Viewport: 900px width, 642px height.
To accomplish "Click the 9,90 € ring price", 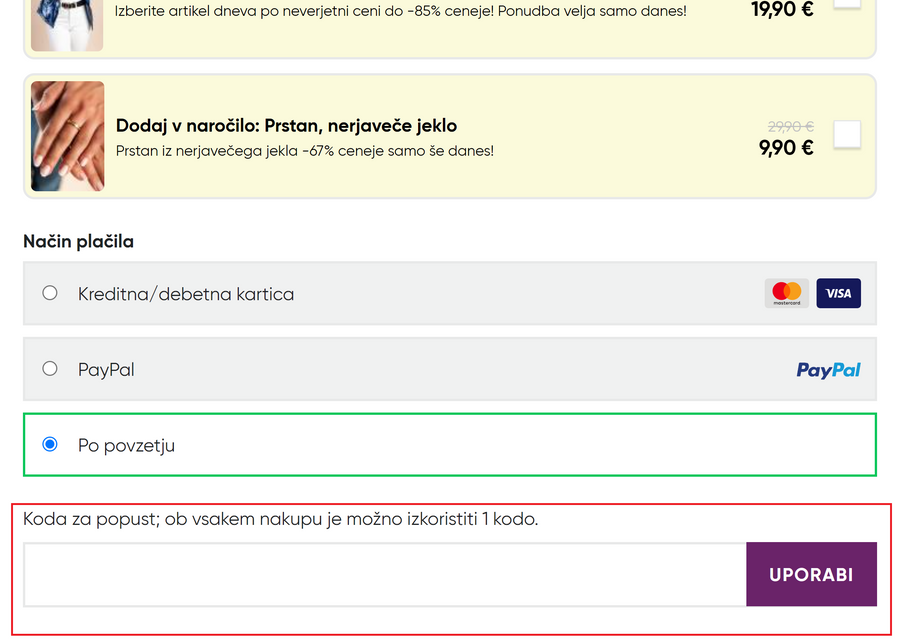I will (x=786, y=148).
